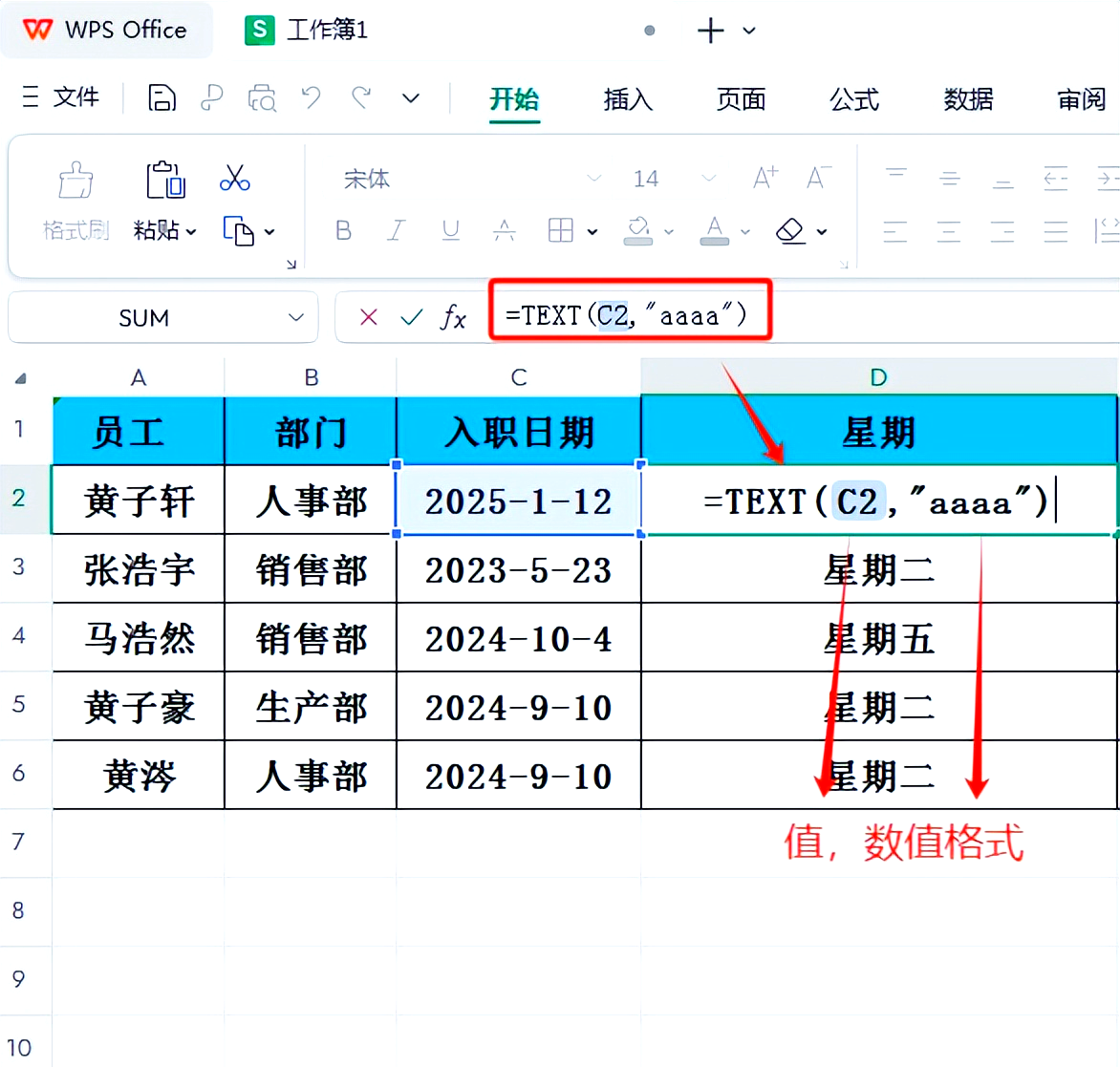This screenshot has height=1067, width=1120.
Task: Open the new tab dropdown arrow
Action: pyautogui.click(x=748, y=31)
